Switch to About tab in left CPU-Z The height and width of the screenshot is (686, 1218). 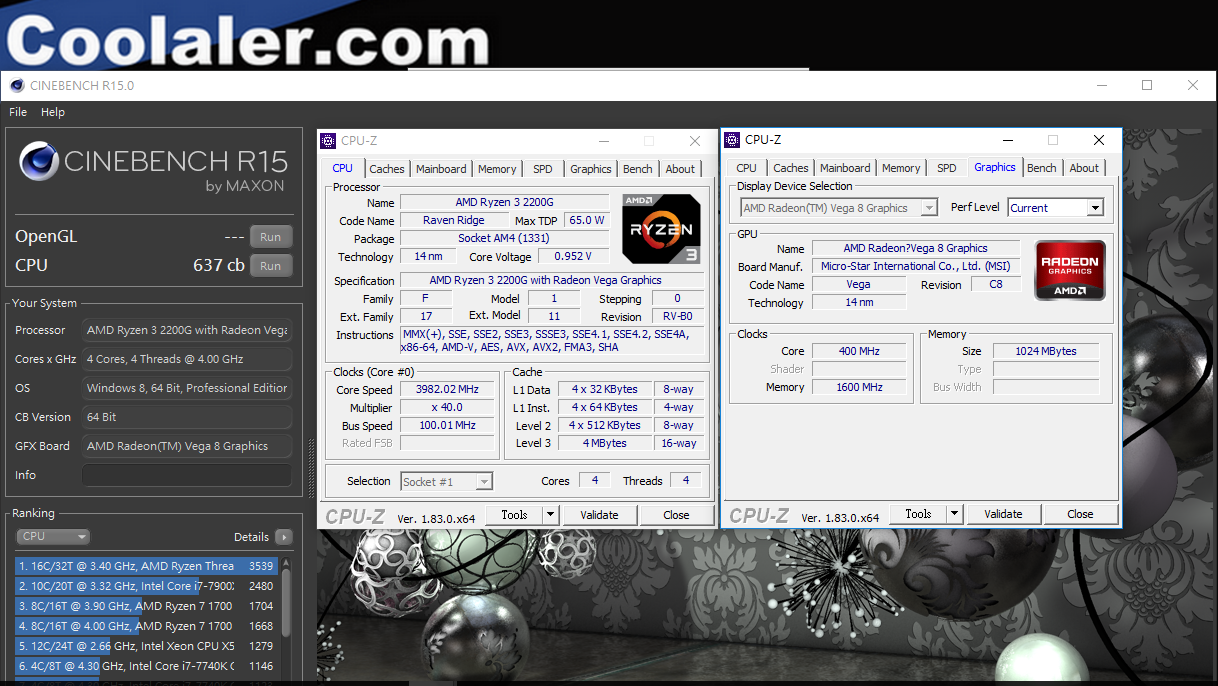[680, 169]
